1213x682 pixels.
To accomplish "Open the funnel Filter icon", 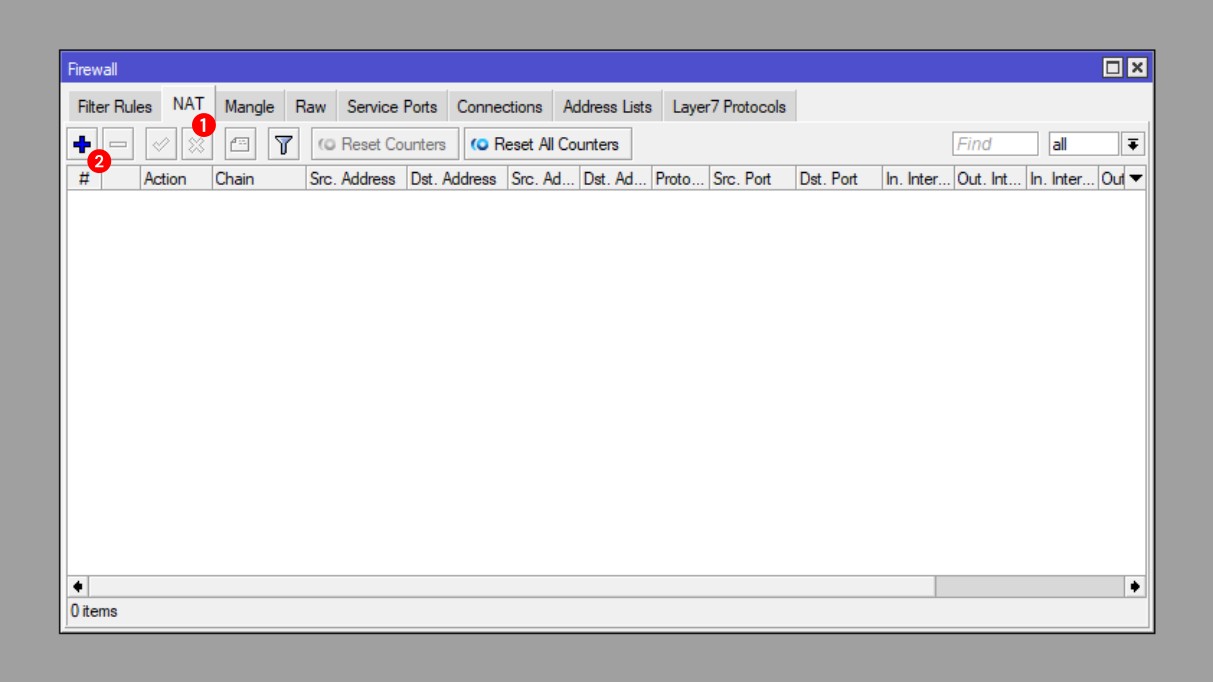I will point(284,145).
